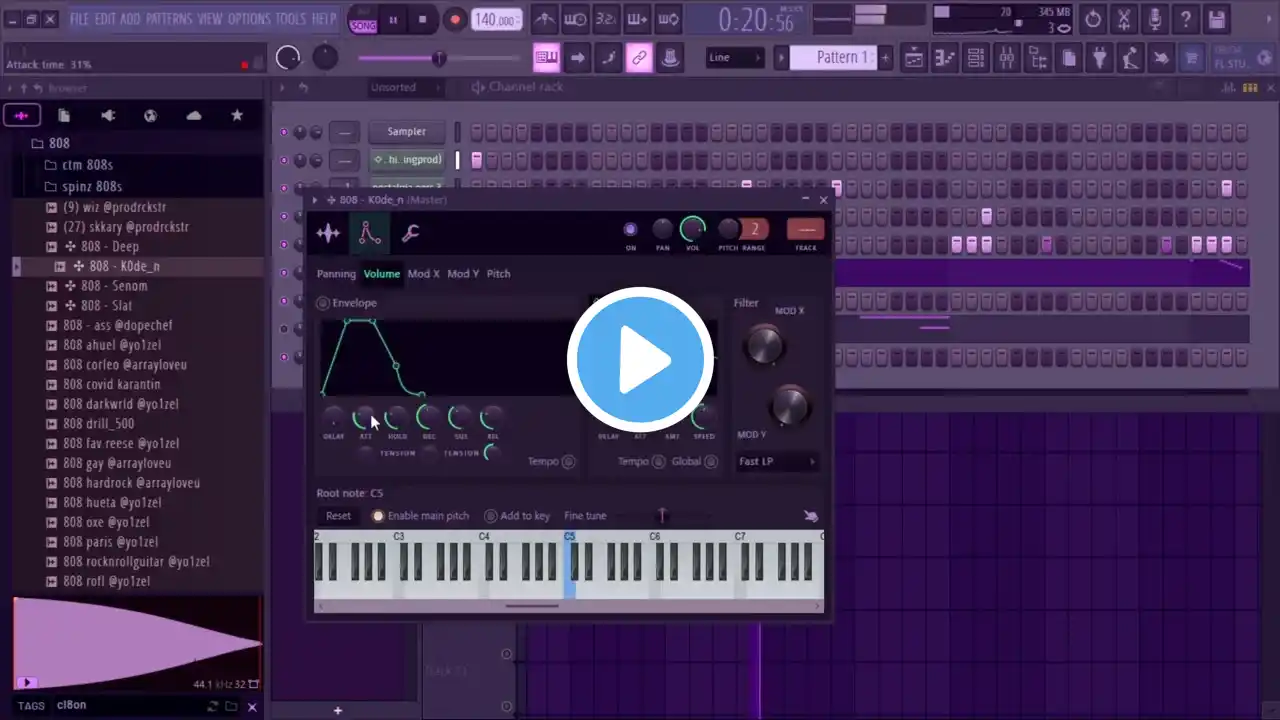Viewport: 1280px width, 720px height.
Task: Toggle typing keyboard to piano icon
Action: pyautogui.click(x=546, y=58)
